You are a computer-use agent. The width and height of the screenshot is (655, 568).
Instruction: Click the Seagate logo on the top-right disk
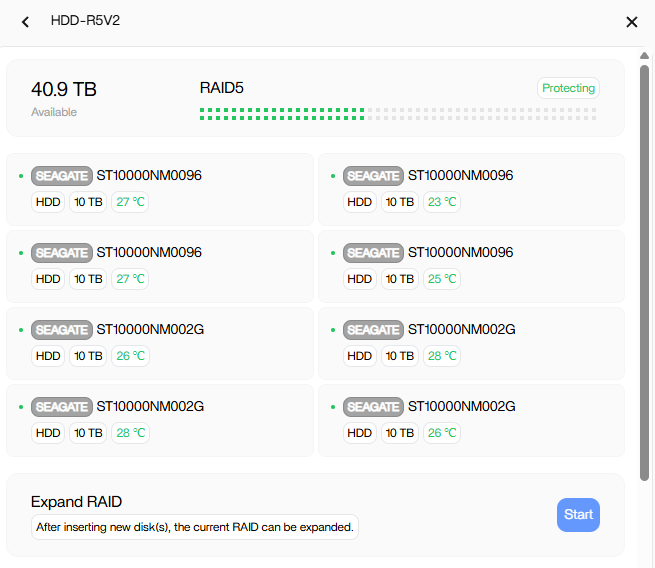[373, 176]
